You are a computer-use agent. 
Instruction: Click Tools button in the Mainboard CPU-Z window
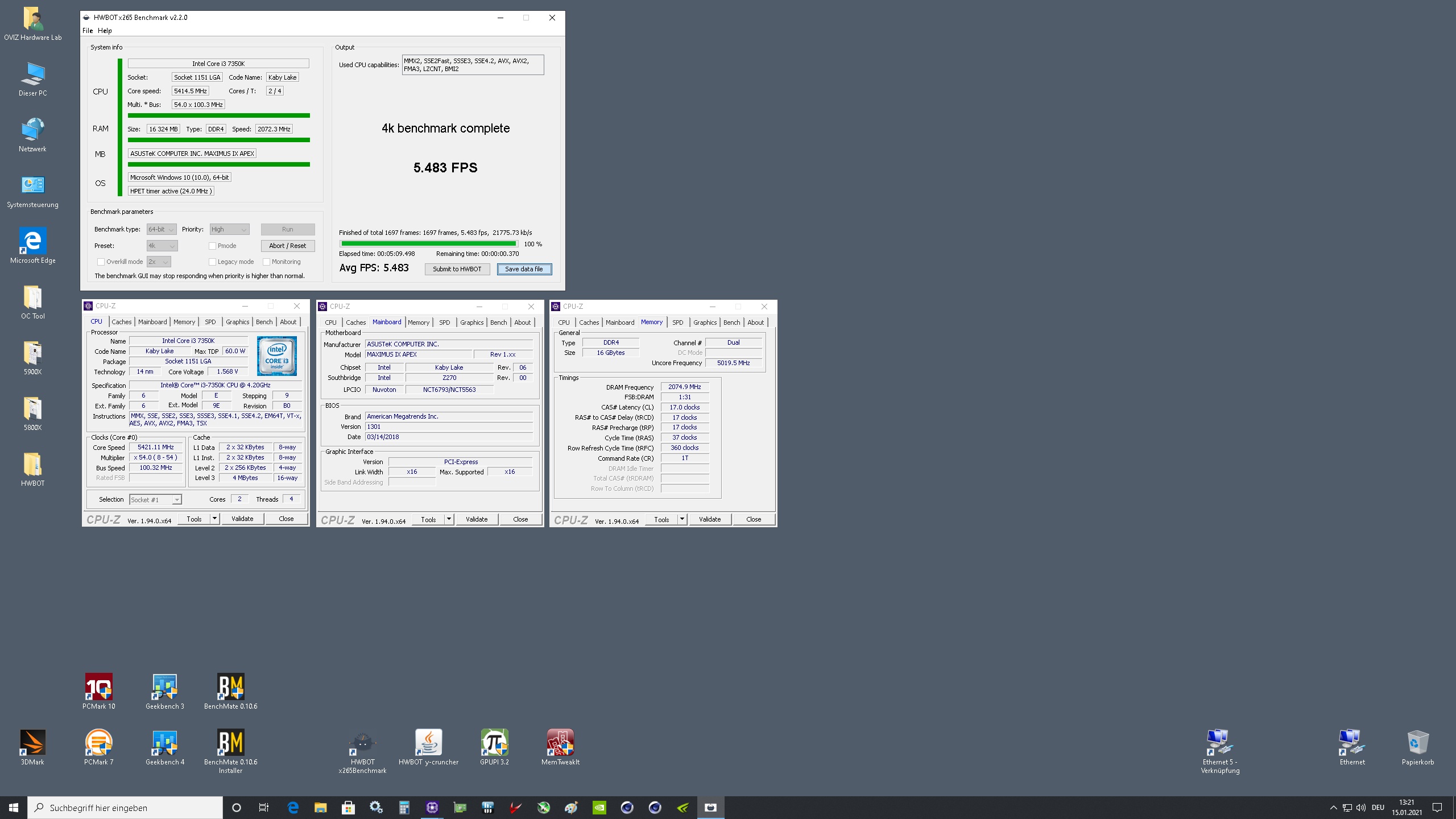(x=428, y=519)
